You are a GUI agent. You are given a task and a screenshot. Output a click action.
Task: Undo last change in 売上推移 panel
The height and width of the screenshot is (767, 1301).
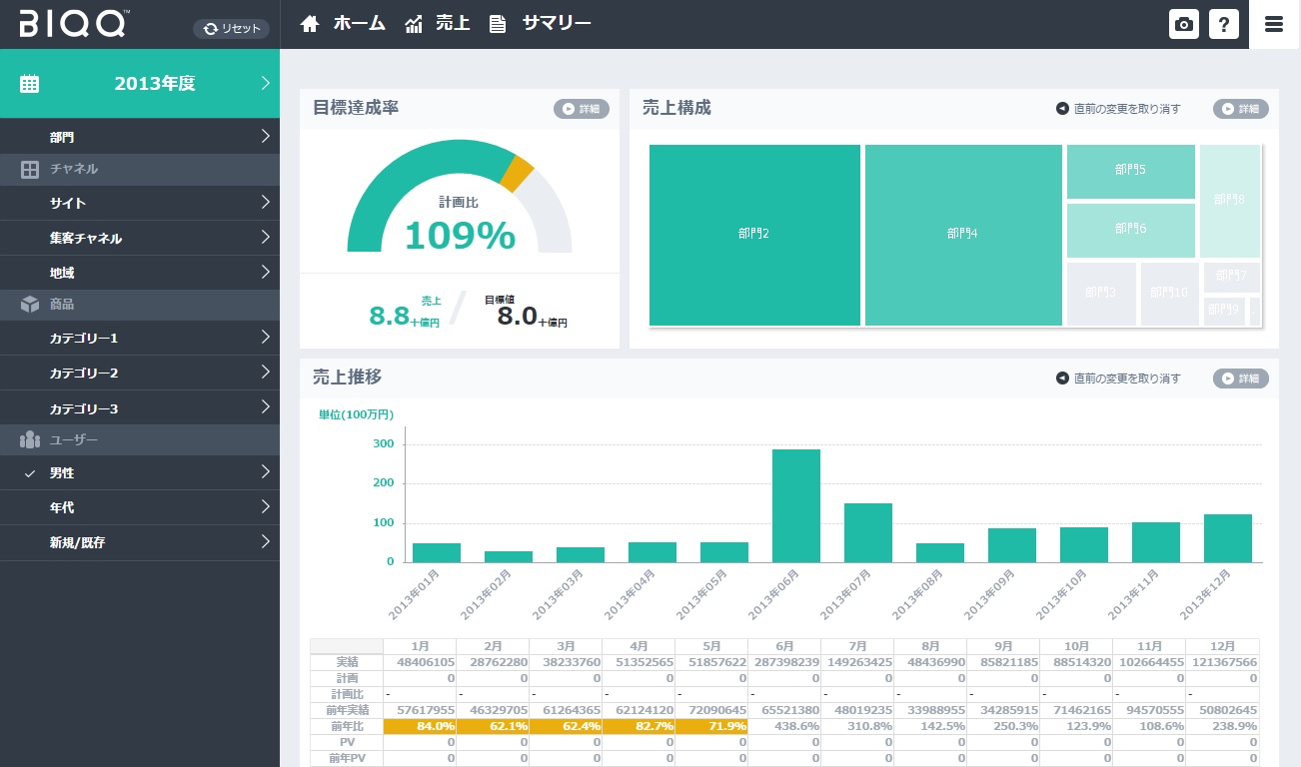coord(1119,379)
